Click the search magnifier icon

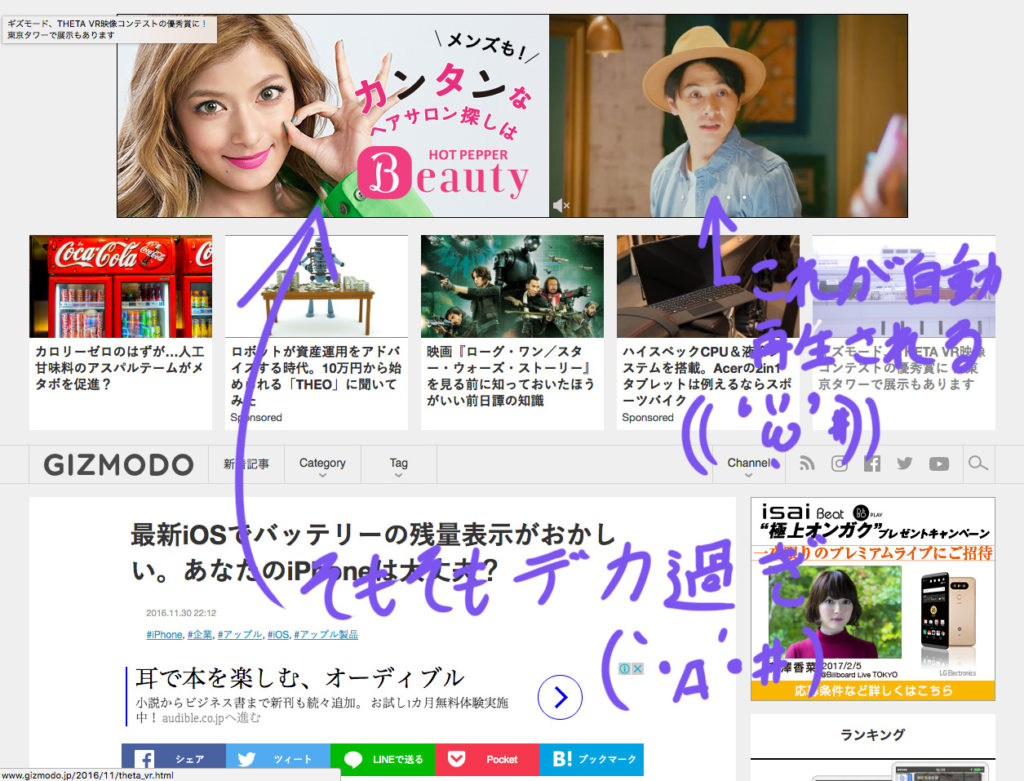(978, 464)
